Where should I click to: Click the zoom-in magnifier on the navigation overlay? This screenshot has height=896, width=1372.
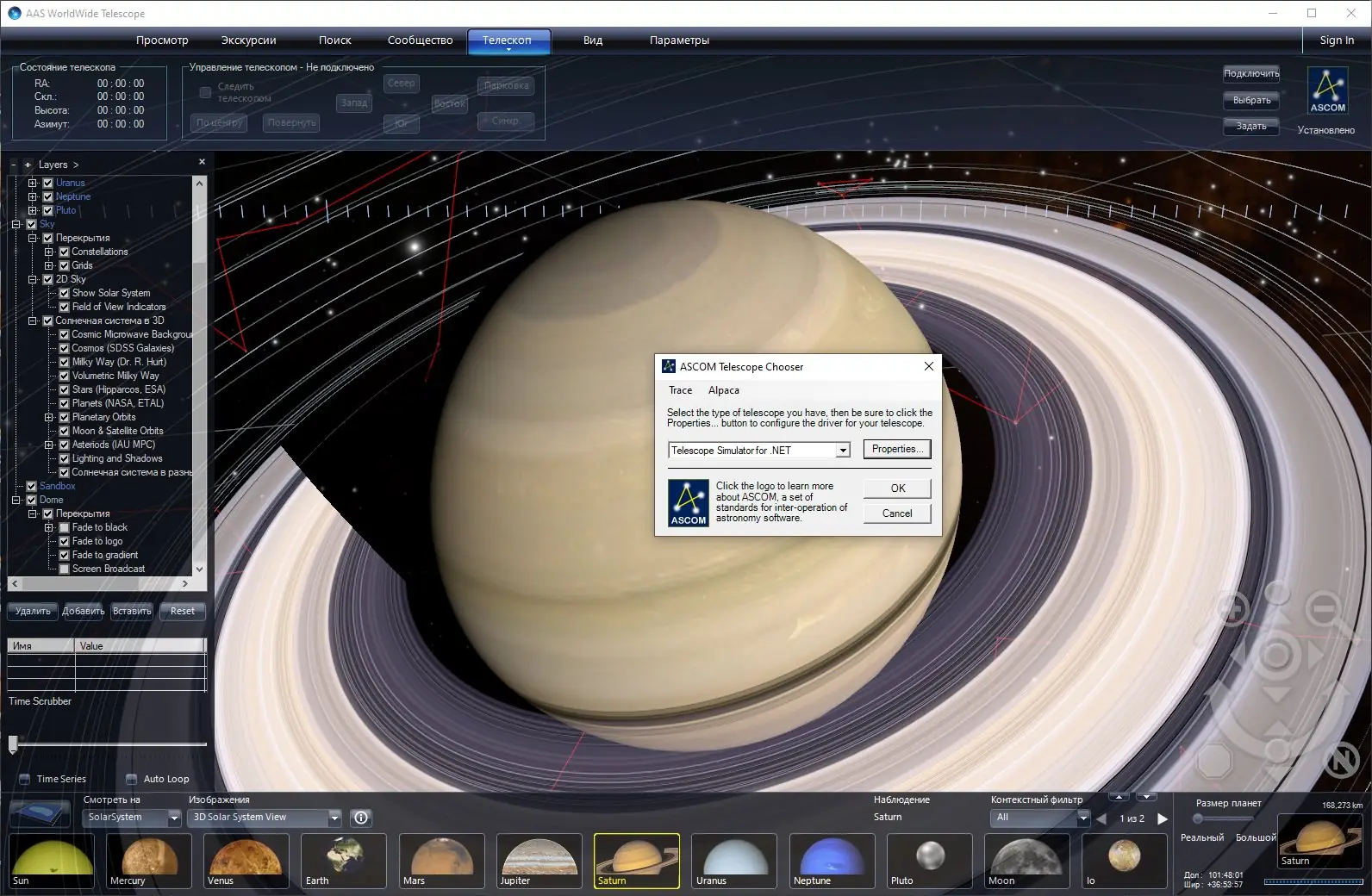point(1233,610)
